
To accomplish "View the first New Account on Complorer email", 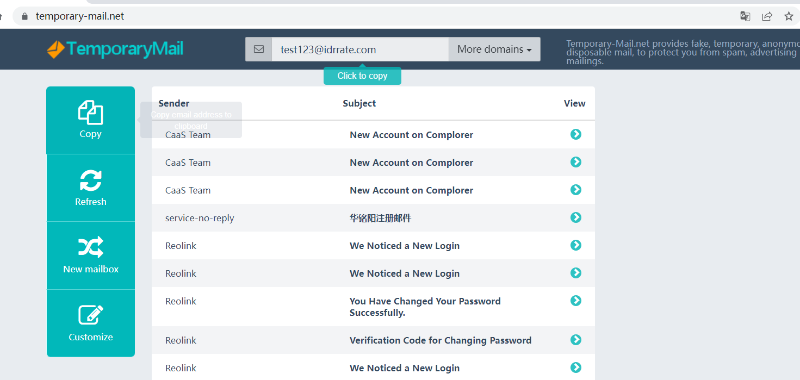I will click(x=576, y=134).
